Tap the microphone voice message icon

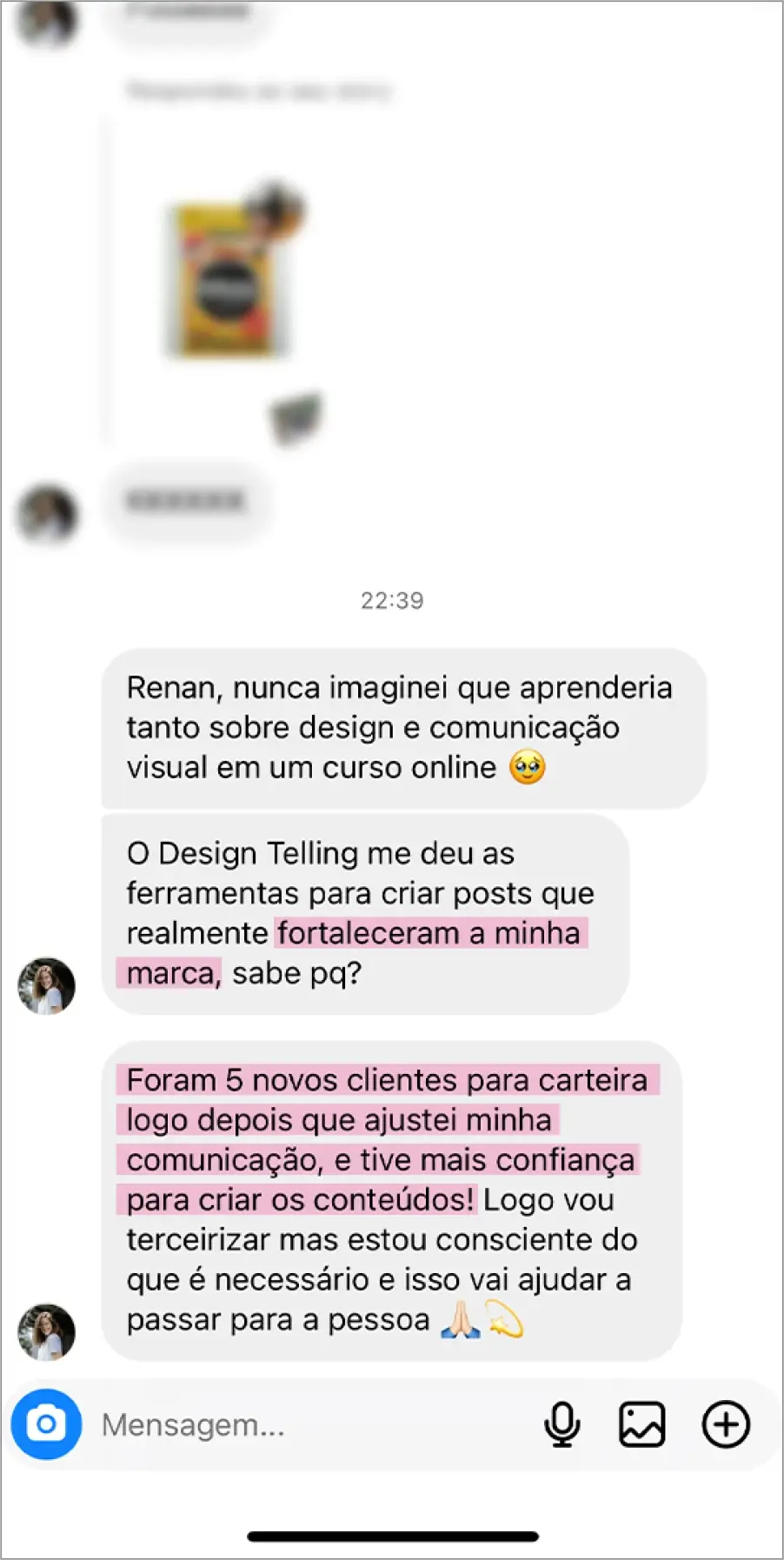(x=562, y=1424)
